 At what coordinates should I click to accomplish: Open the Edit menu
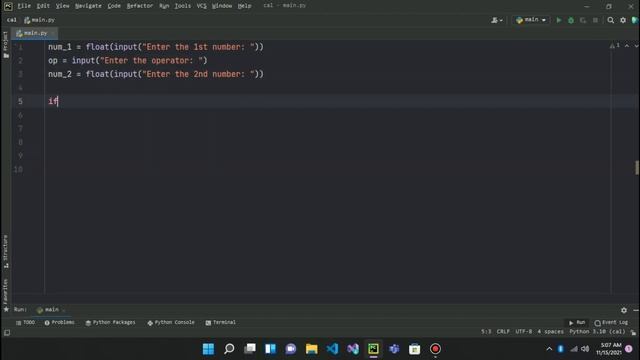tap(43, 6)
